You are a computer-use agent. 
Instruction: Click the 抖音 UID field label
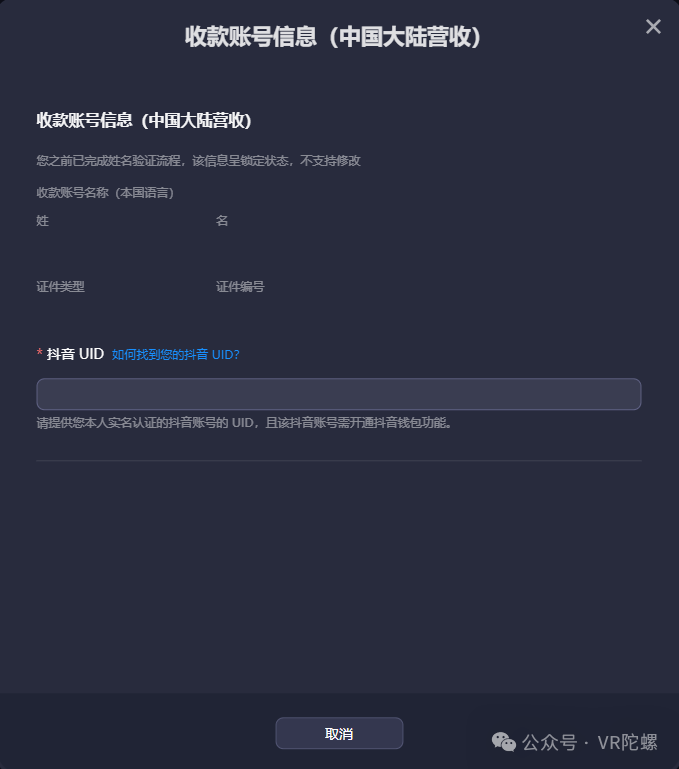75,354
